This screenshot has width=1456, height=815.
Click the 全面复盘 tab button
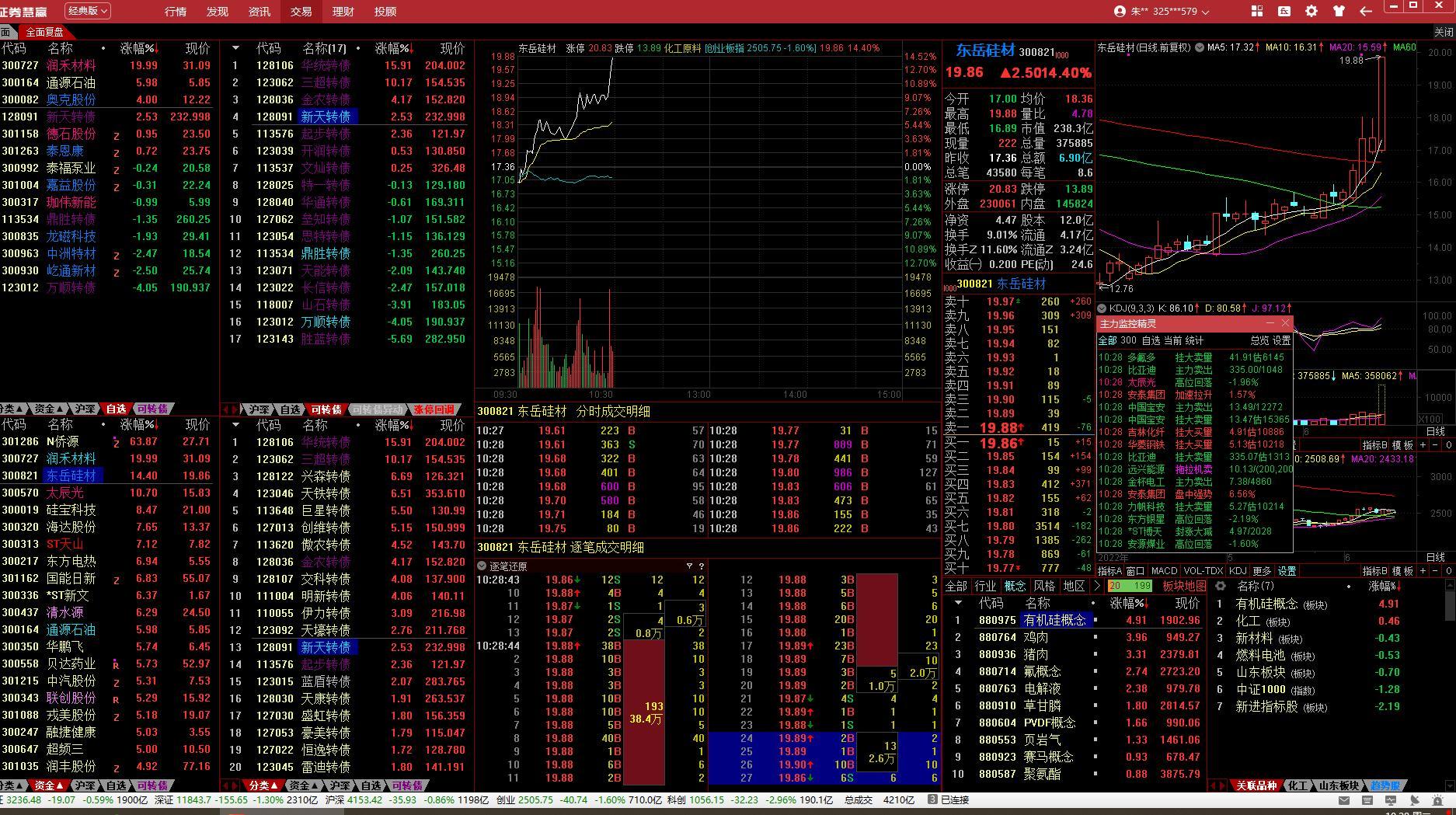click(44, 32)
